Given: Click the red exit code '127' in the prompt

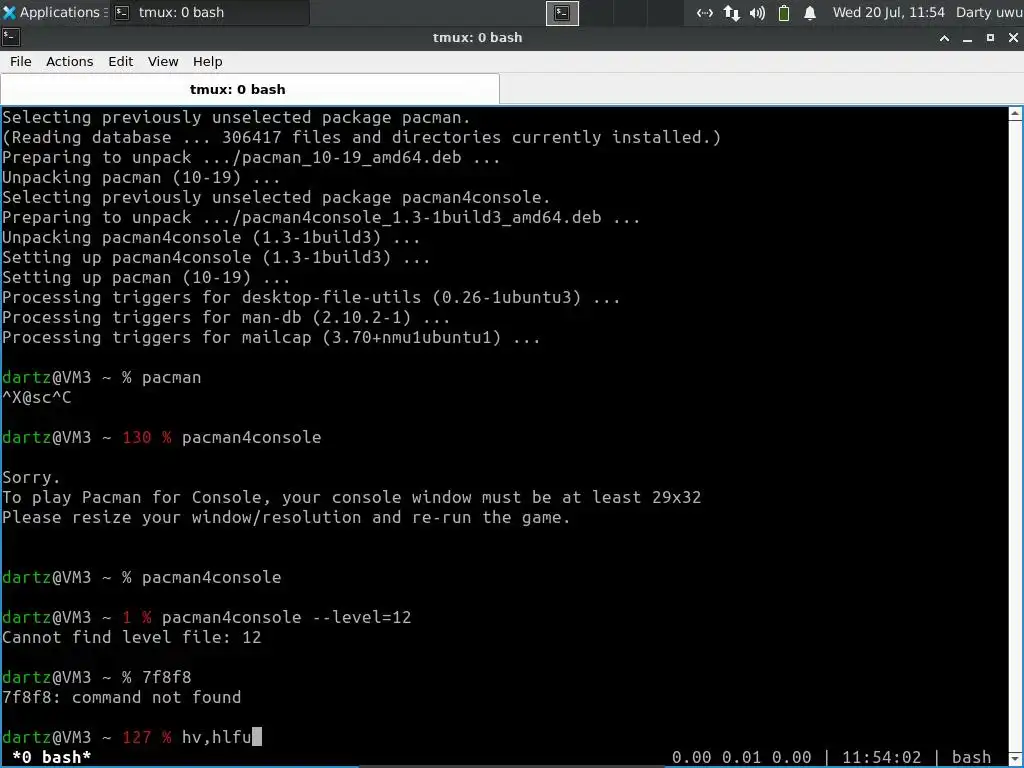Looking at the screenshot, I should 136,737.
